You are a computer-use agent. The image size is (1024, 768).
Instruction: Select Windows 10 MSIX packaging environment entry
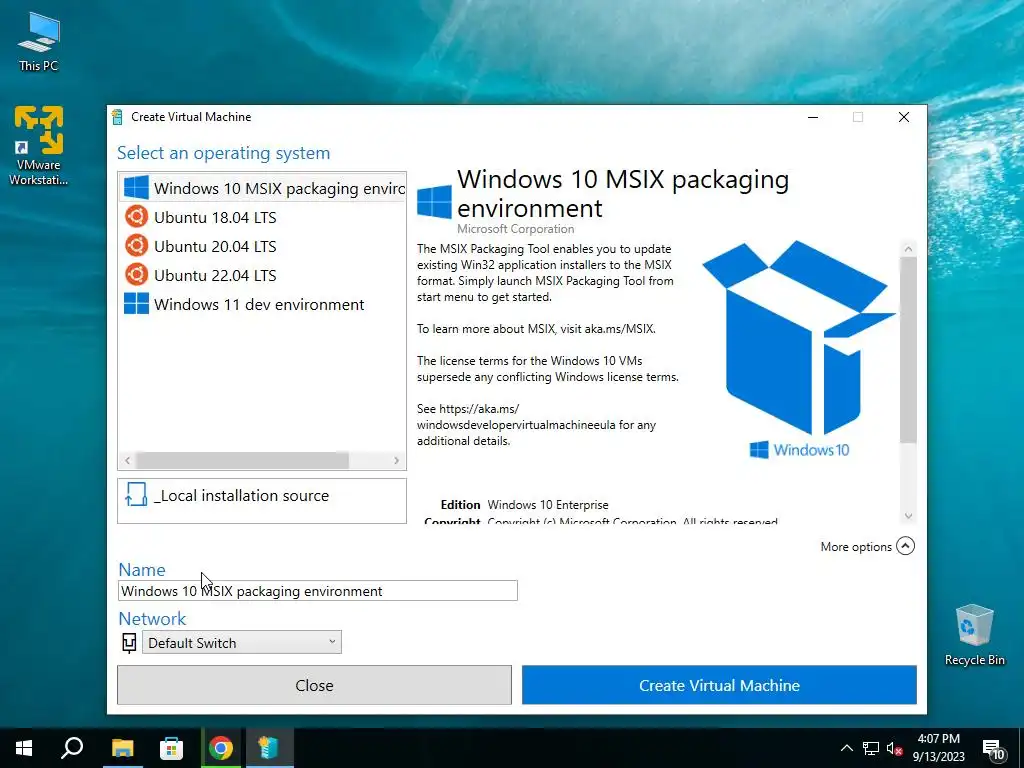(x=263, y=188)
